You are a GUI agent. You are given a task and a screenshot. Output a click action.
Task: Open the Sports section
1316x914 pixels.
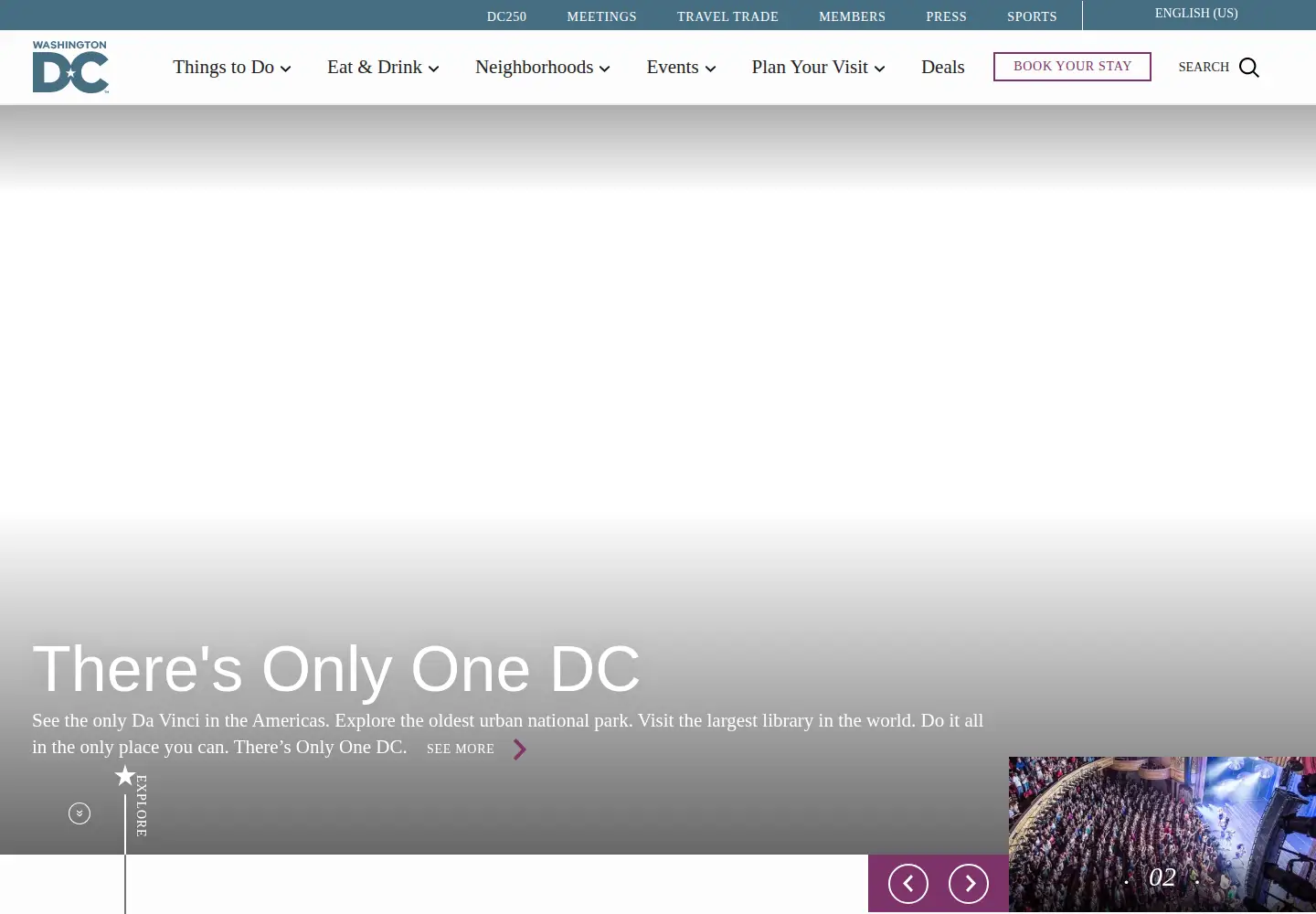(1032, 16)
